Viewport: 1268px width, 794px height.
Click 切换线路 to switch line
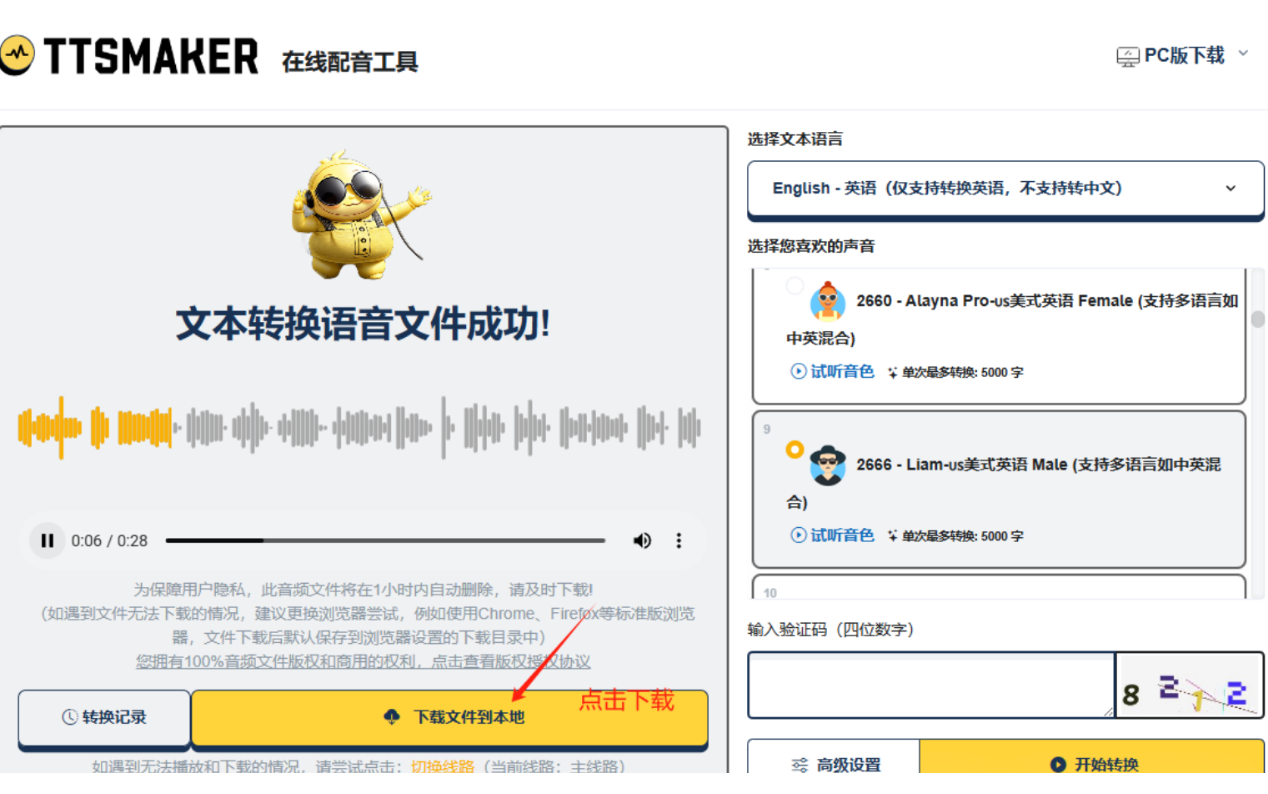(443, 767)
